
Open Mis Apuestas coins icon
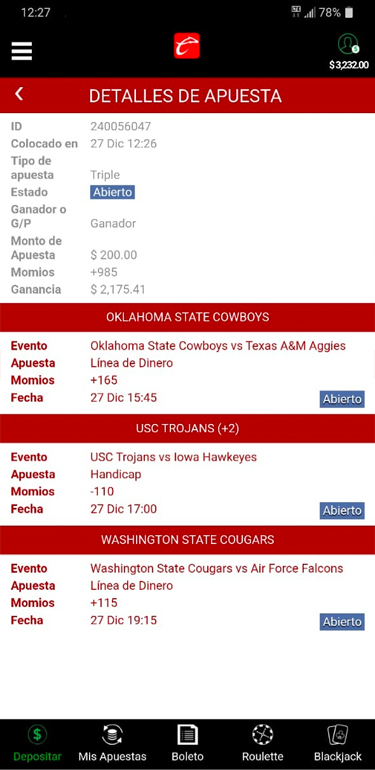[112, 735]
